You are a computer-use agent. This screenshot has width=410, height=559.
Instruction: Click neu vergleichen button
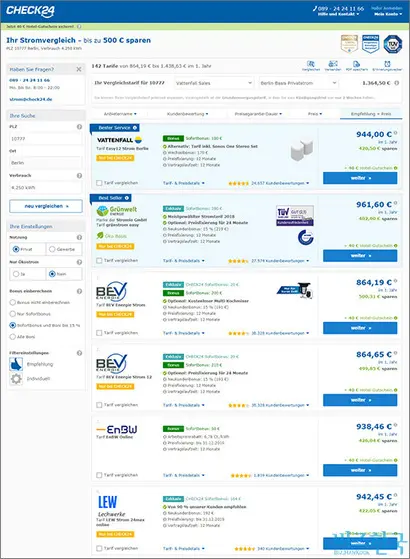[x=46, y=206]
